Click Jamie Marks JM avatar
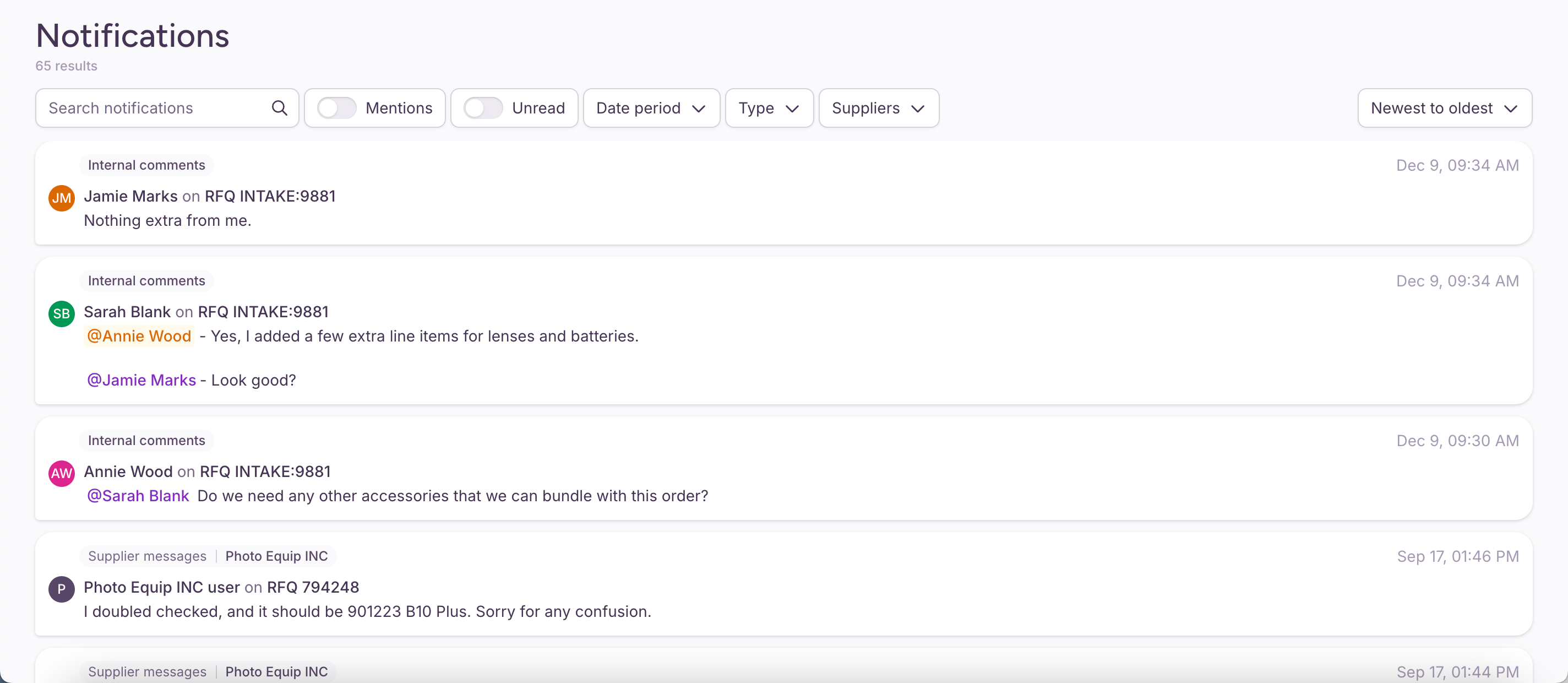This screenshot has width=1568, height=683. (x=62, y=198)
